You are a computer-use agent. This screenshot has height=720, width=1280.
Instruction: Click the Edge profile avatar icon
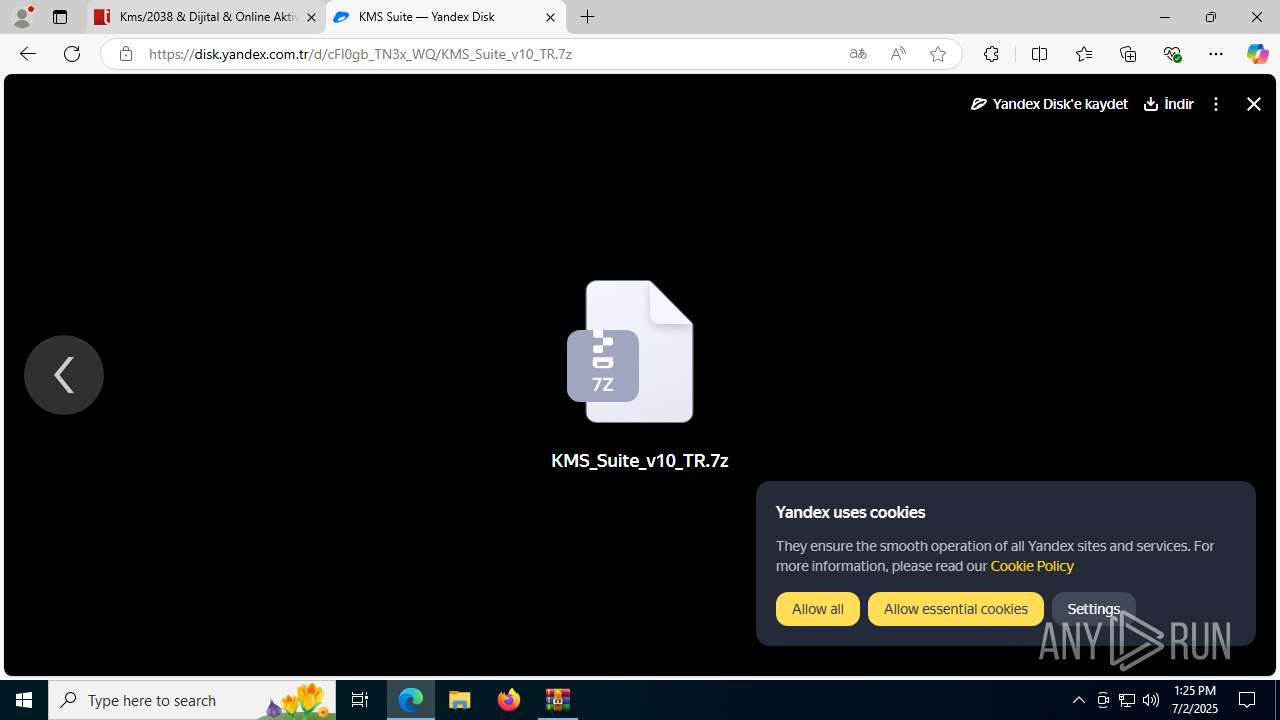coord(22,17)
